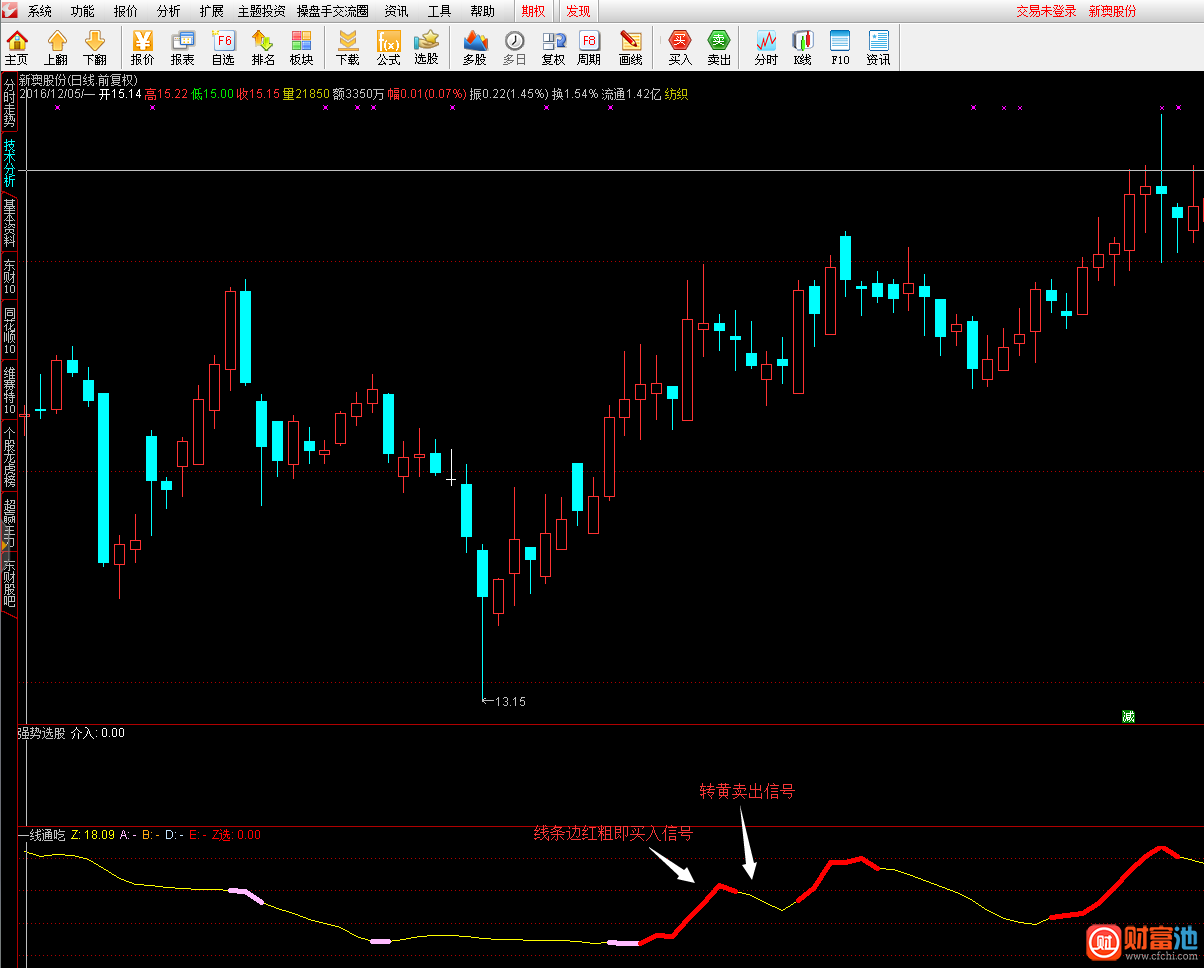Click the green 卖出 sell icon
Image resolution: width=1204 pixels, height=968 pixels.
point(718,47)
